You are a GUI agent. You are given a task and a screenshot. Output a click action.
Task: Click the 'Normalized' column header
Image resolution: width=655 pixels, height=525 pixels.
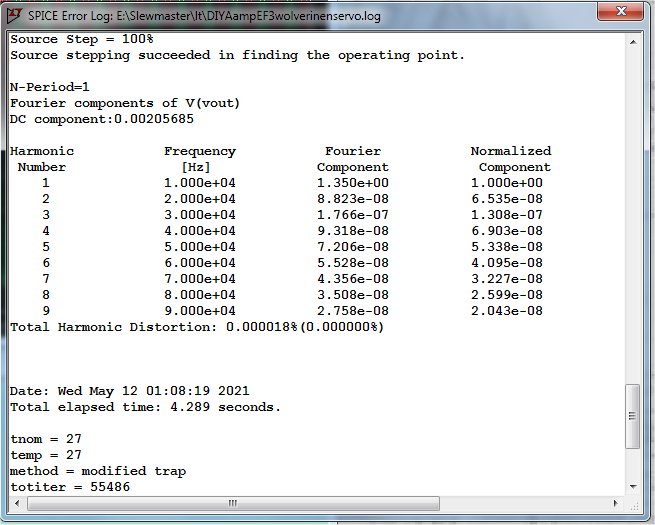tap(511, 151)
